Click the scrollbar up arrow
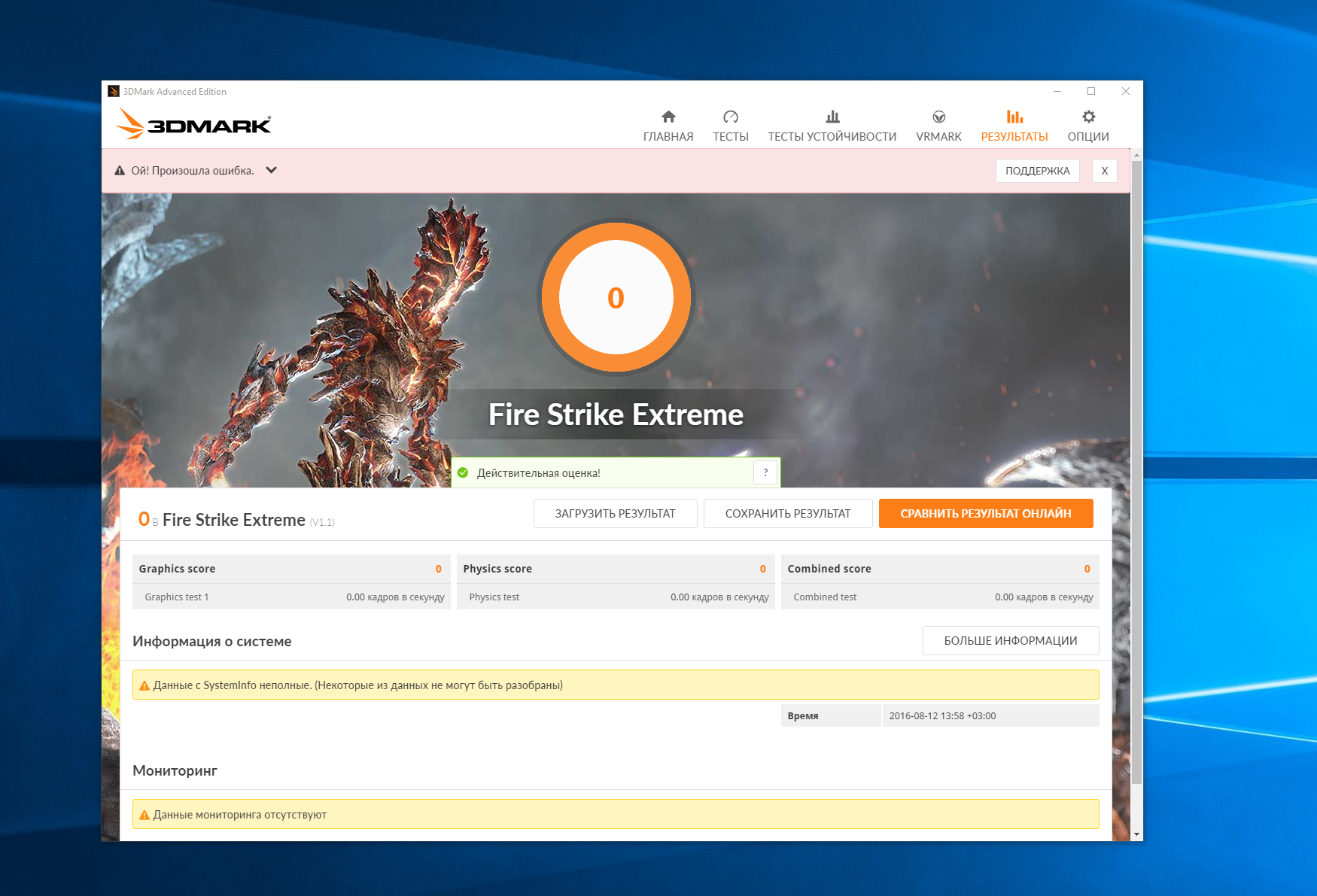Image resolution: width=1317 pixels, height=896 pixels. tap(1136, 155)
